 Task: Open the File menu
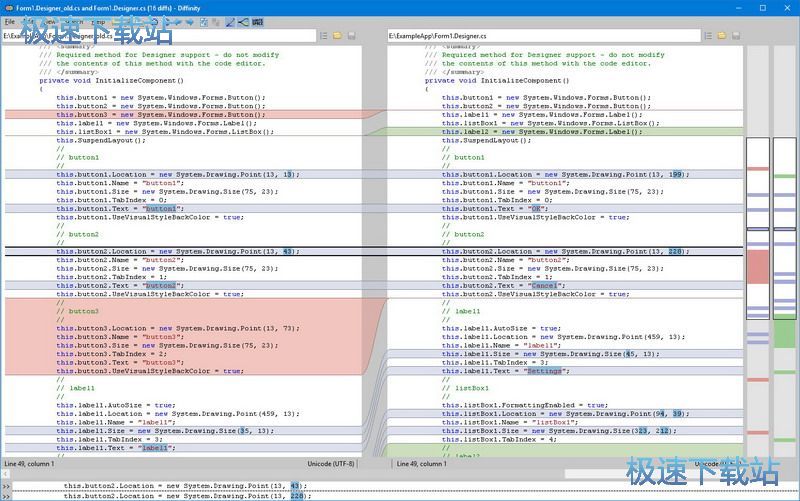9,21
